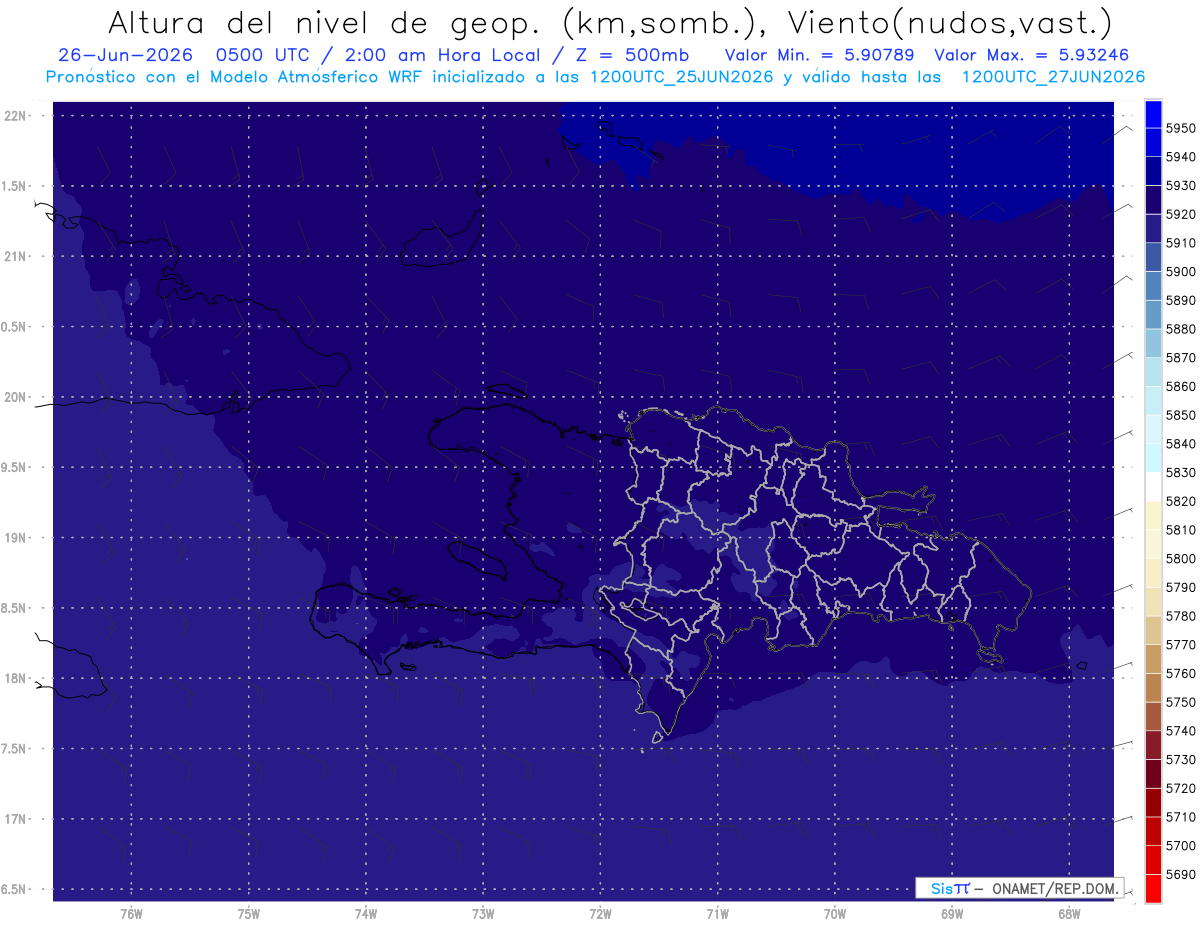Click the '6.5N' latitude axis label
Image resolution: width=1200 pixels, height=927 pixels.
click(14, 890)
